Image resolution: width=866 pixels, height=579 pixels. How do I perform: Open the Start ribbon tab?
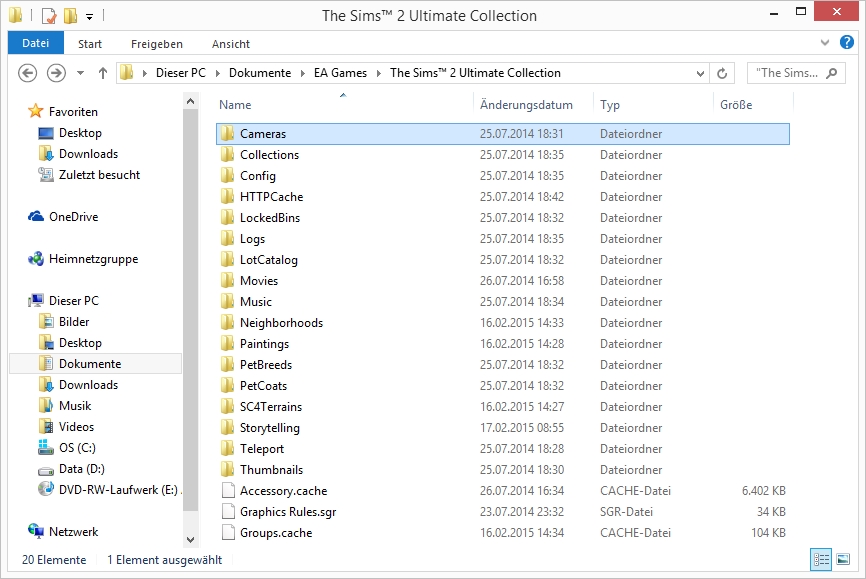coord(89,44)
